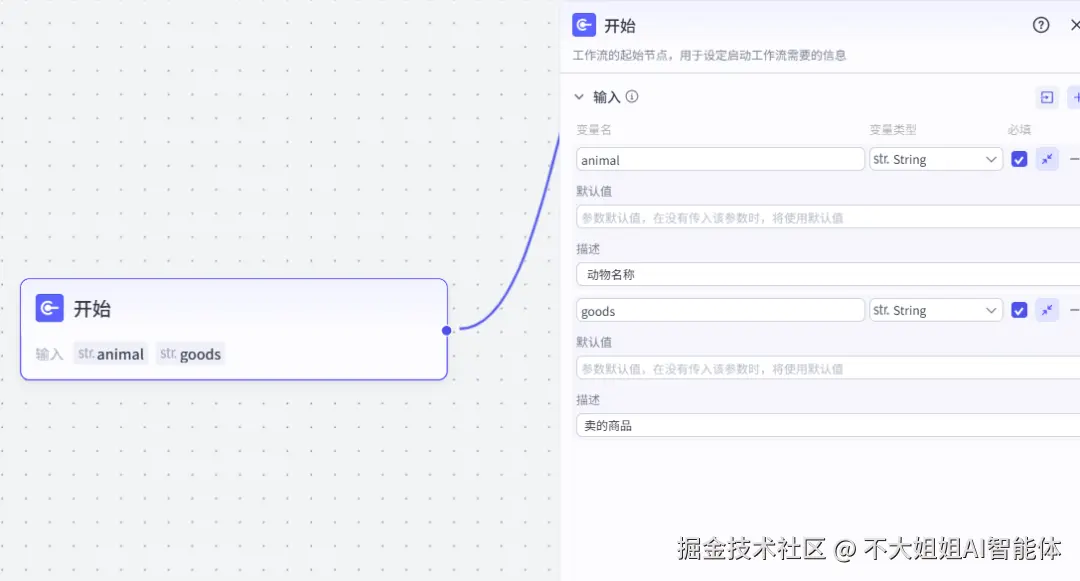This screenshot has height=581, width=1080.
Task: Click the 开始 title in side panel
Action: pos(619,26)
